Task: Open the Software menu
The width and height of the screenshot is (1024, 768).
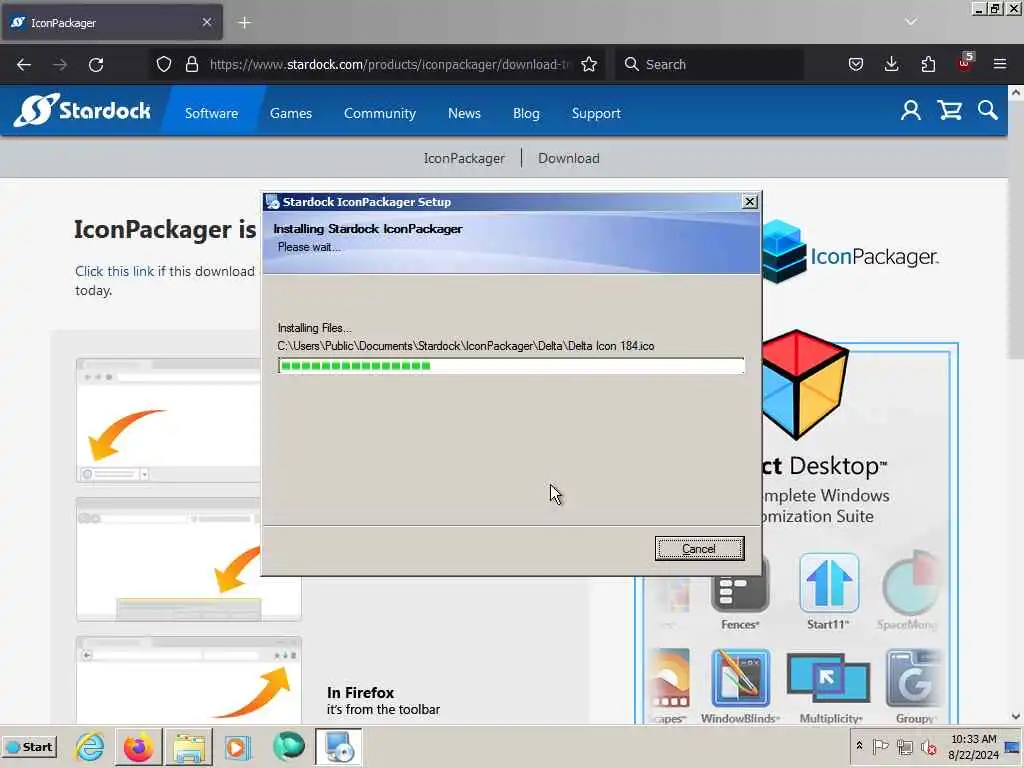Action: (x=212, y=113)
